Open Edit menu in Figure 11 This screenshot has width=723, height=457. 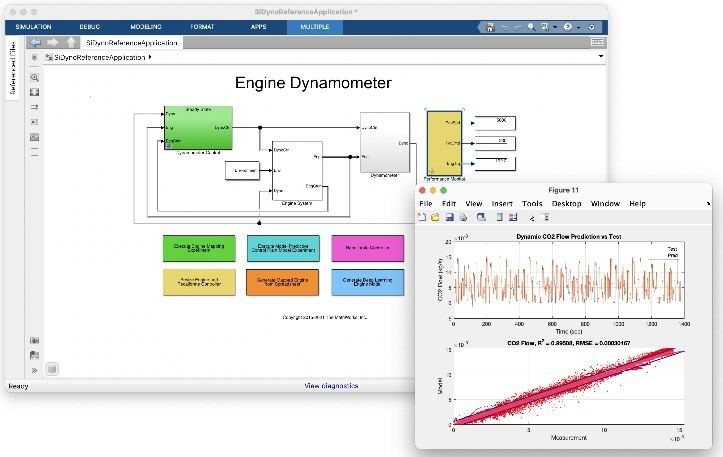(449, 203)
